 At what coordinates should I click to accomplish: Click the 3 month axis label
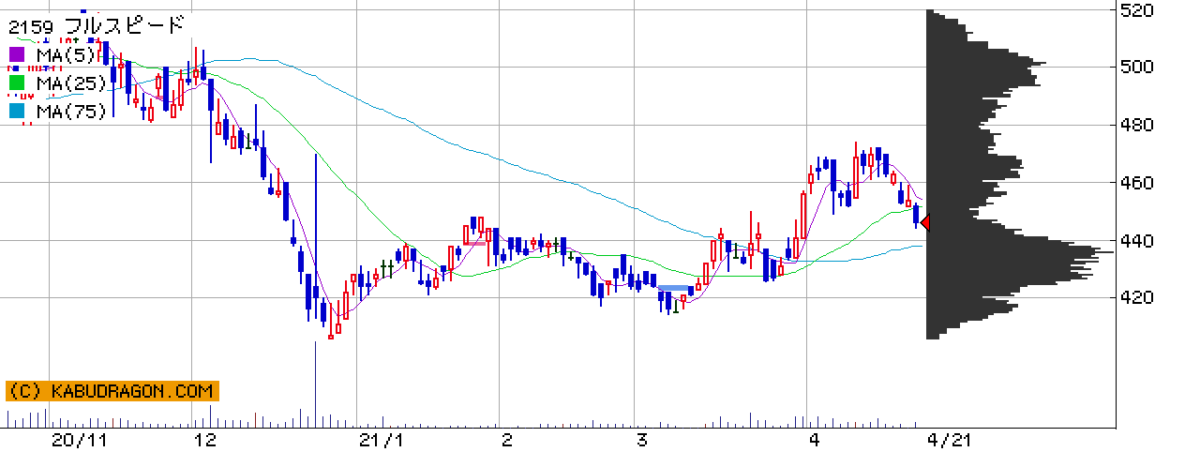[641, 440]
